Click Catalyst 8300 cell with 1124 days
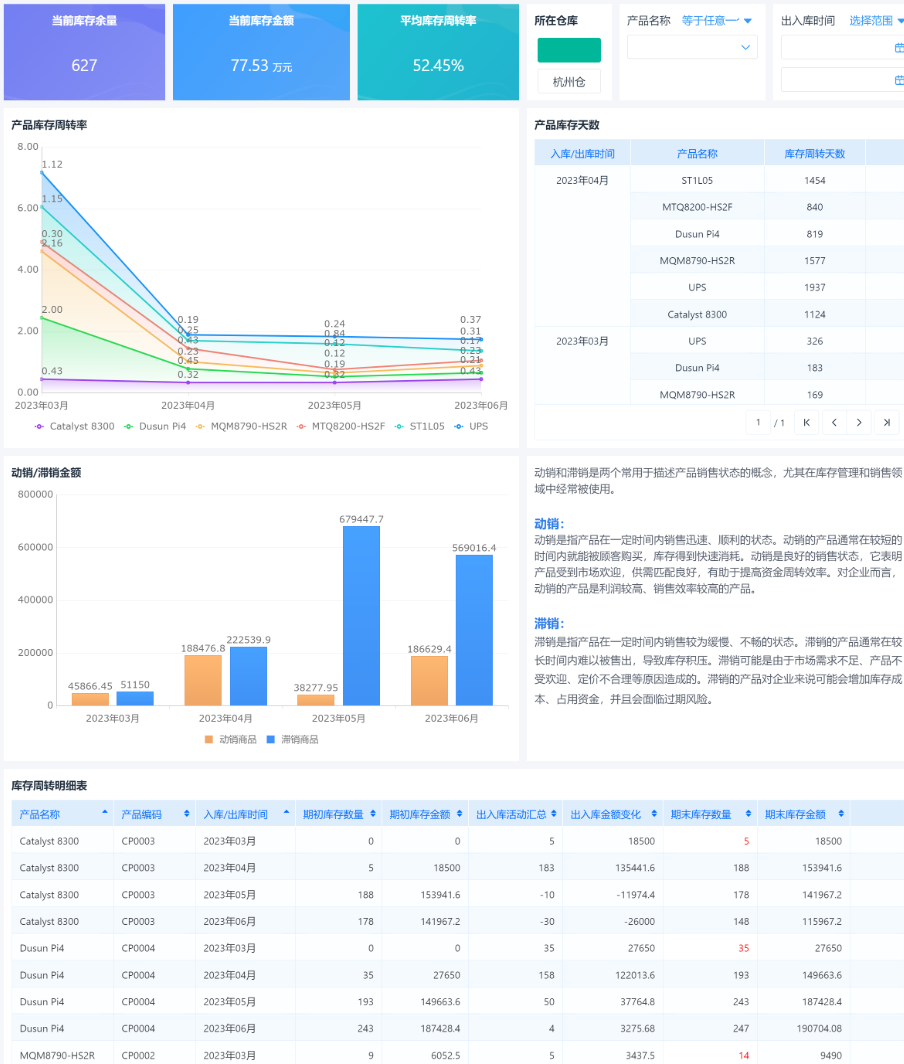 (x=697, y=314)
